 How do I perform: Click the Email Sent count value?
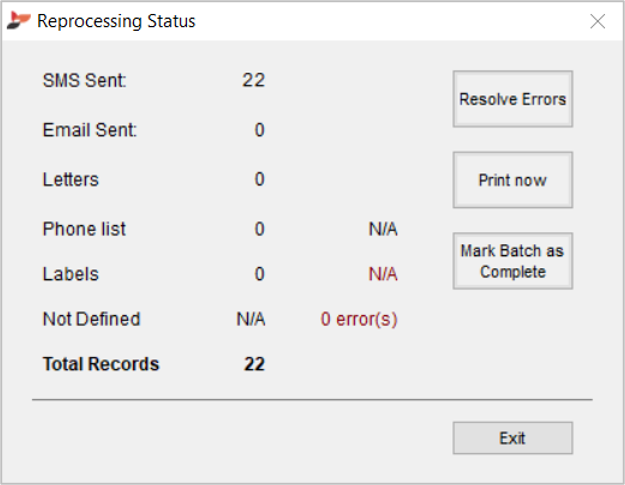[x=259, y=130]
